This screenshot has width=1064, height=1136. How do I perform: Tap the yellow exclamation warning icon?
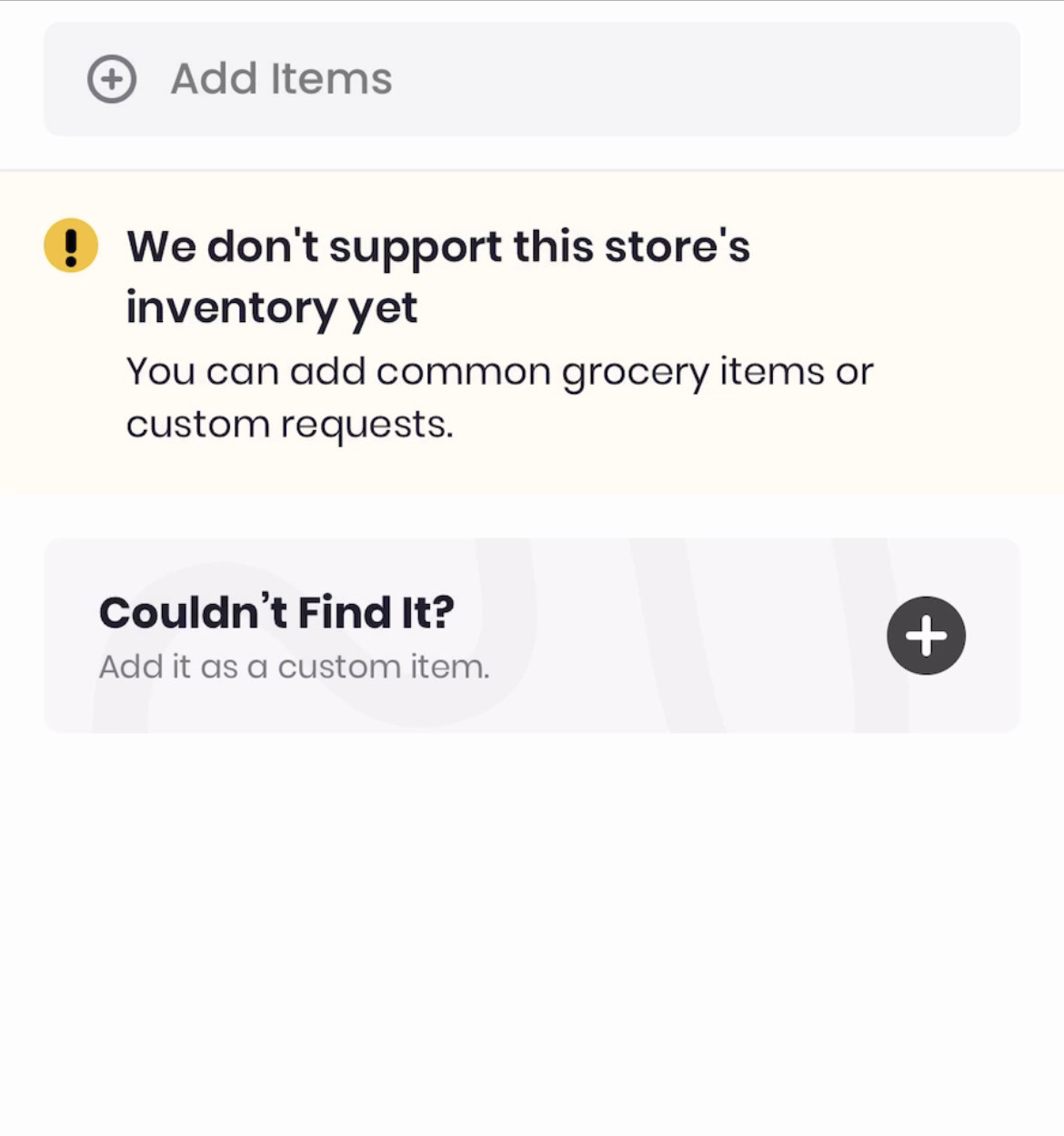click(x=71, y=246)
